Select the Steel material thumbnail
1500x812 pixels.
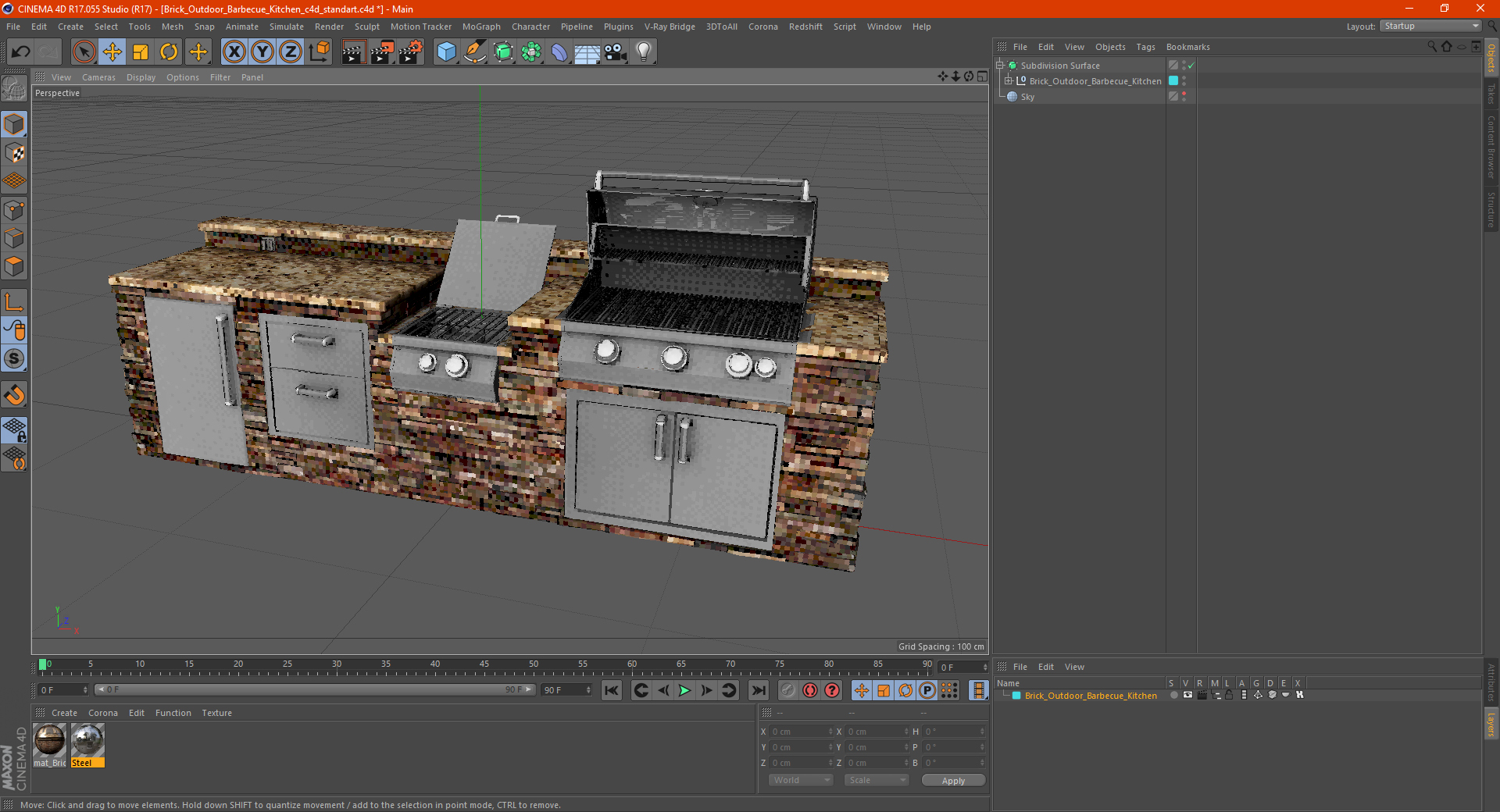(87, 740)
